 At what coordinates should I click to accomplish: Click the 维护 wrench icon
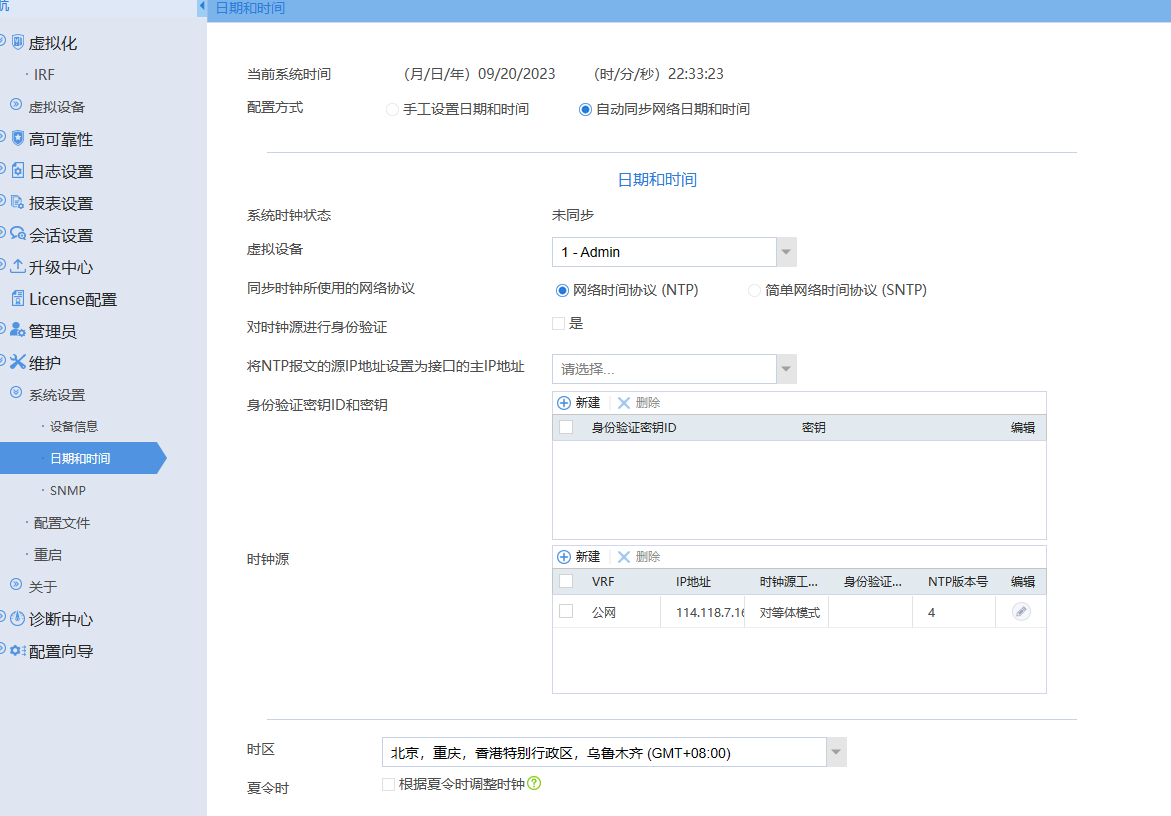pyautogui.click(x=18, y=362)
